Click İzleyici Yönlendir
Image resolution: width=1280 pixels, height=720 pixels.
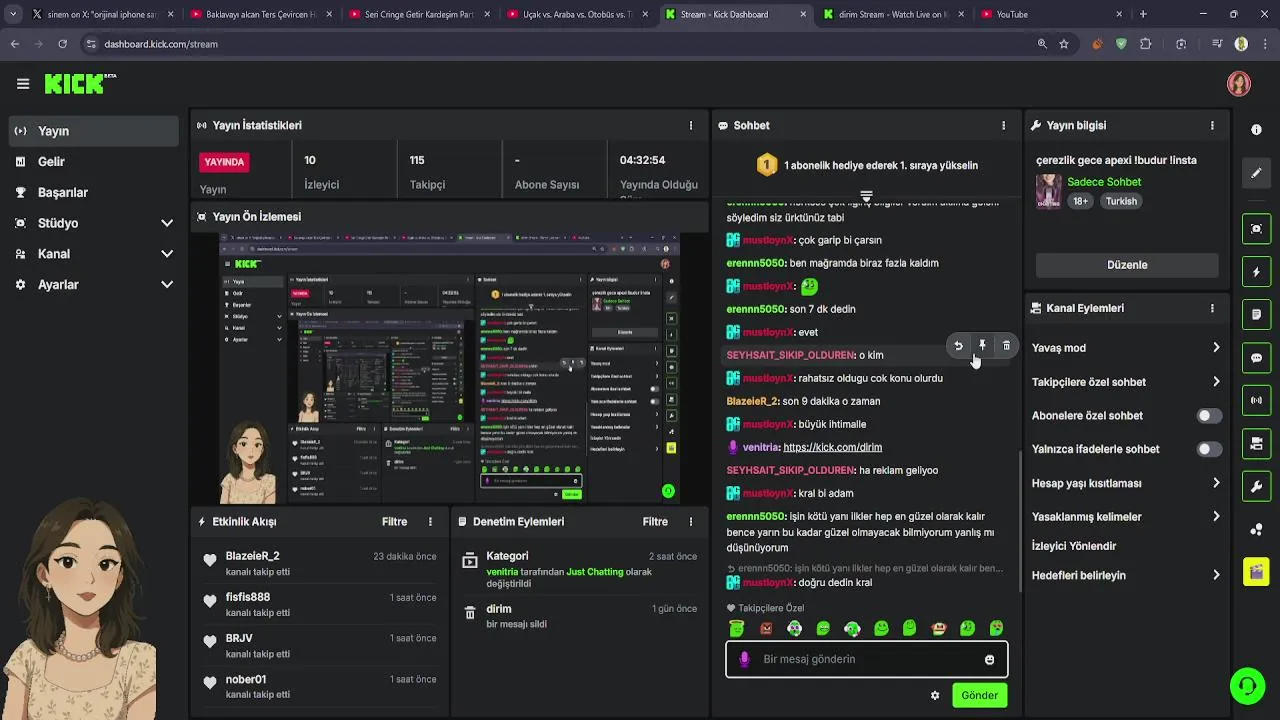point(1074,546)
